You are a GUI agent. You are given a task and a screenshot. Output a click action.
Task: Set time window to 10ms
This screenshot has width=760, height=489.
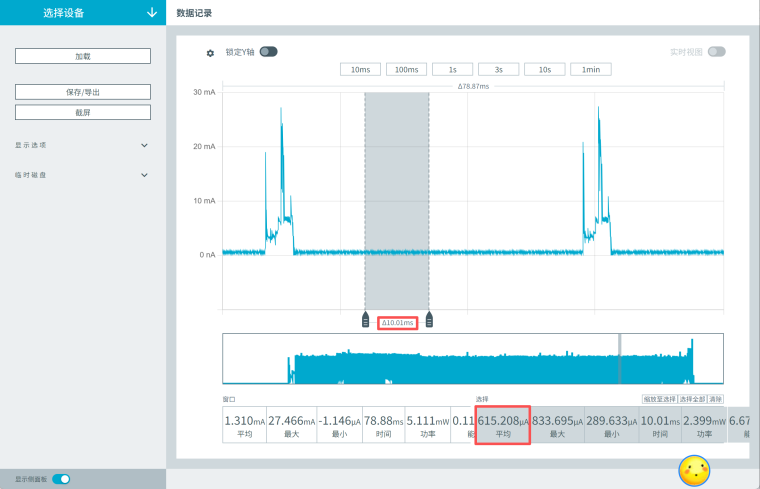pyautogui.click(x=360, y=69)
